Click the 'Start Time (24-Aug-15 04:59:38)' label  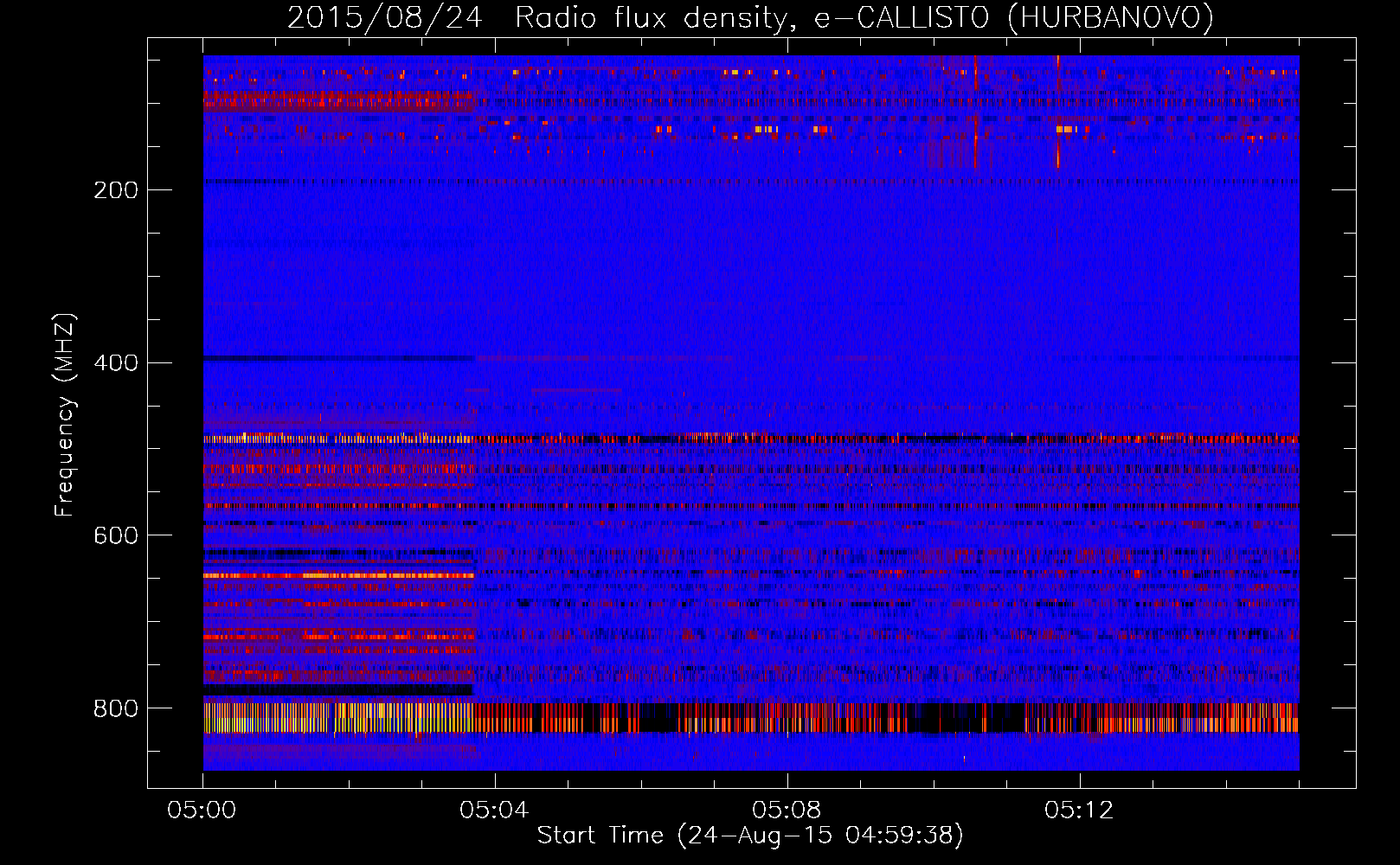click(x=750, y=836)
